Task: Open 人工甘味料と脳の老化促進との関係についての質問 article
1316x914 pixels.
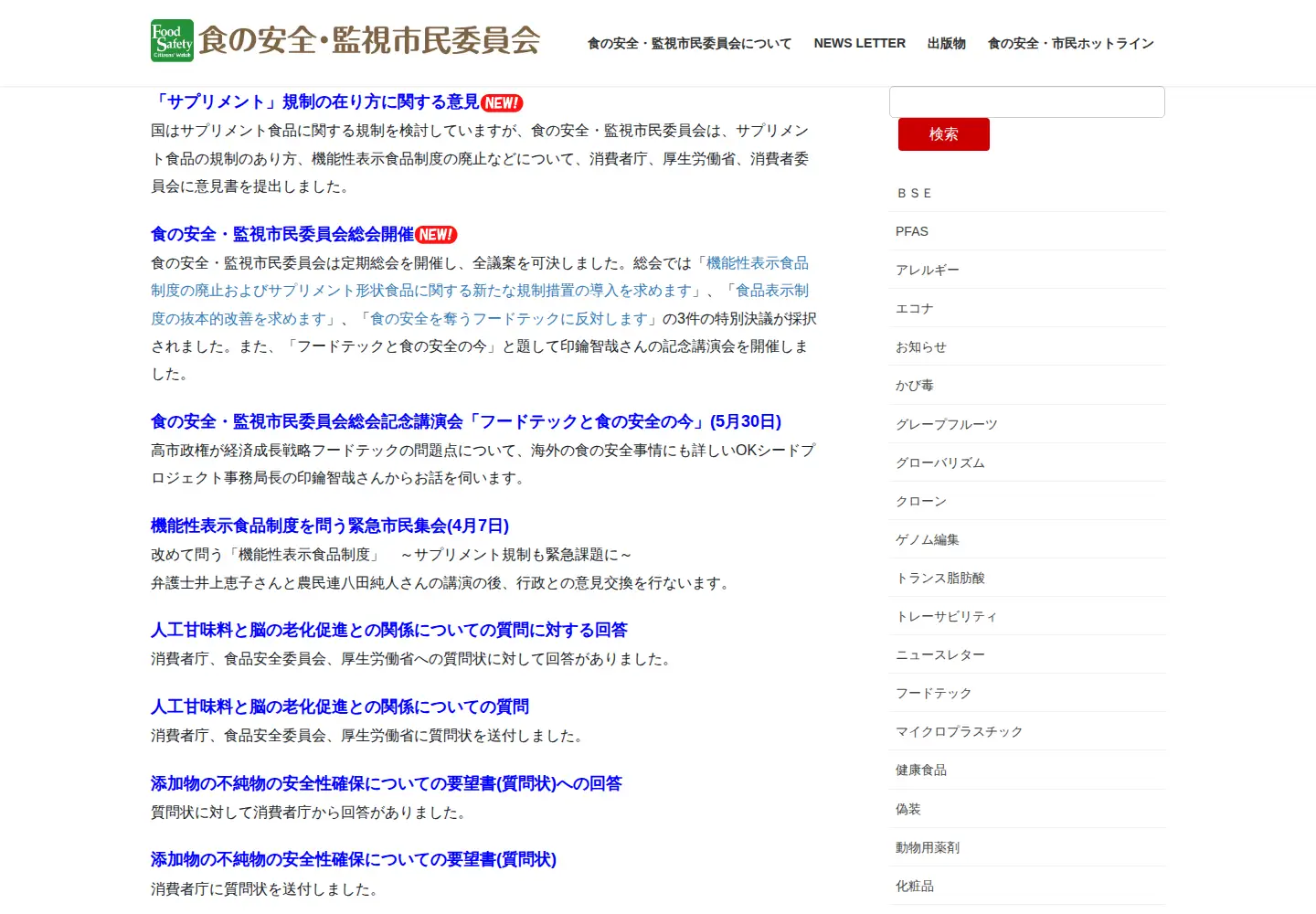Action: [x=340, y=707]
